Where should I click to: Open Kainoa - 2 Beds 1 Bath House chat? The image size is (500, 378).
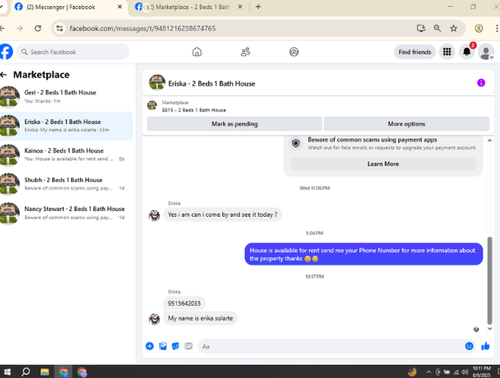click(x=66, y=155)
